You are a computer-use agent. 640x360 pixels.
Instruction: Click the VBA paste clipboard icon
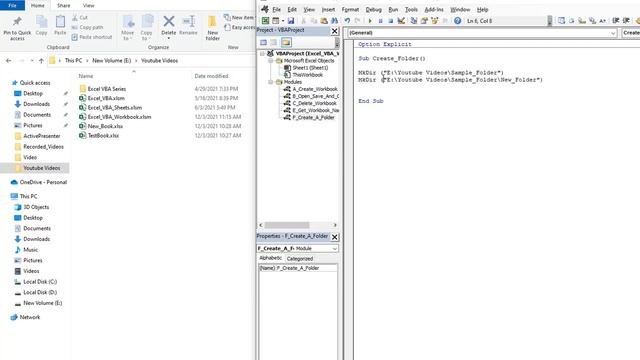[x=324, y=21]
